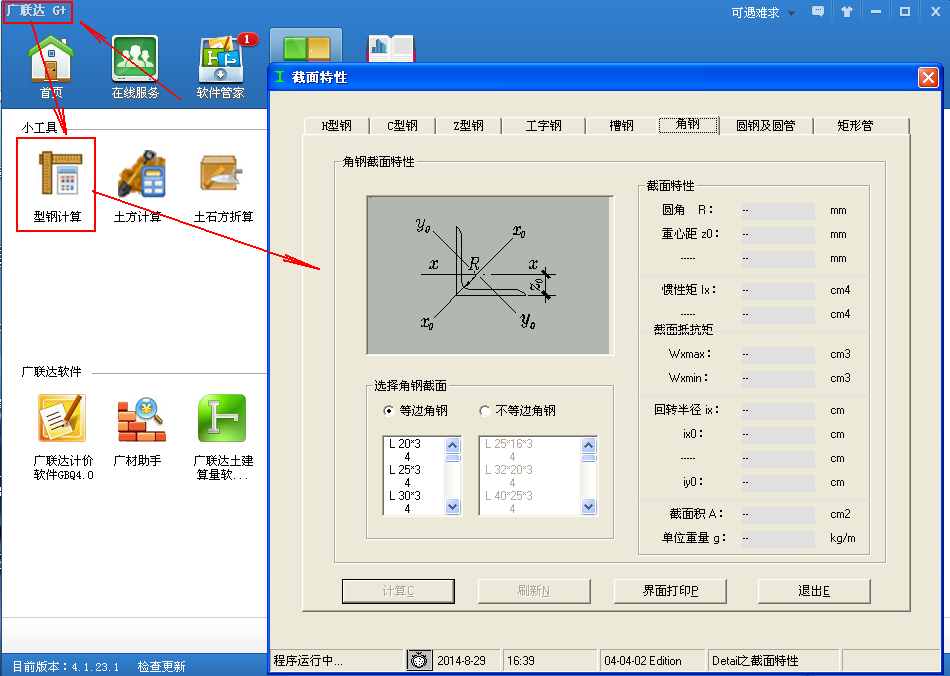Launch 土方计算 earthwork calculation tool

(x=138, y=187)
